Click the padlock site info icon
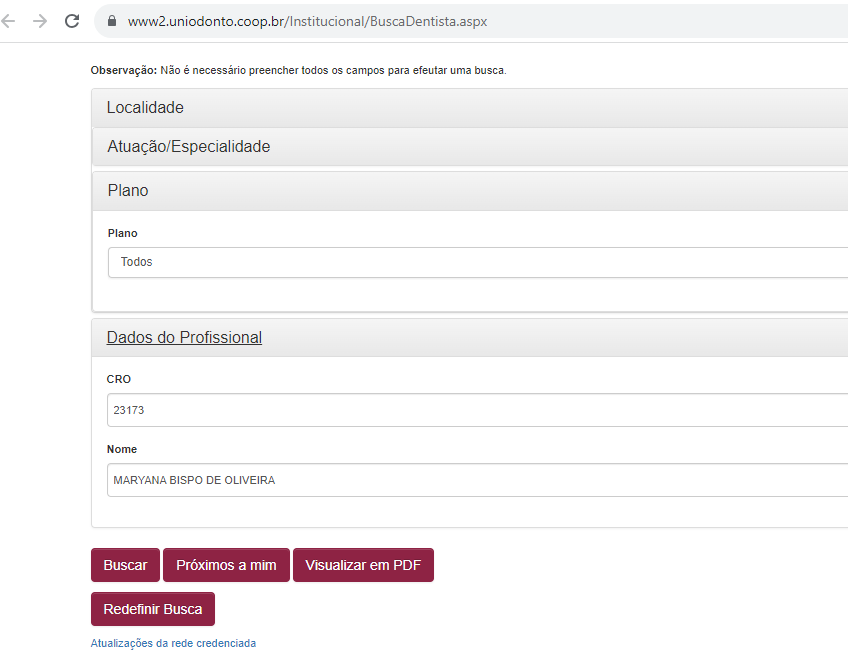The image size is (848, 663). click(112, 21)
